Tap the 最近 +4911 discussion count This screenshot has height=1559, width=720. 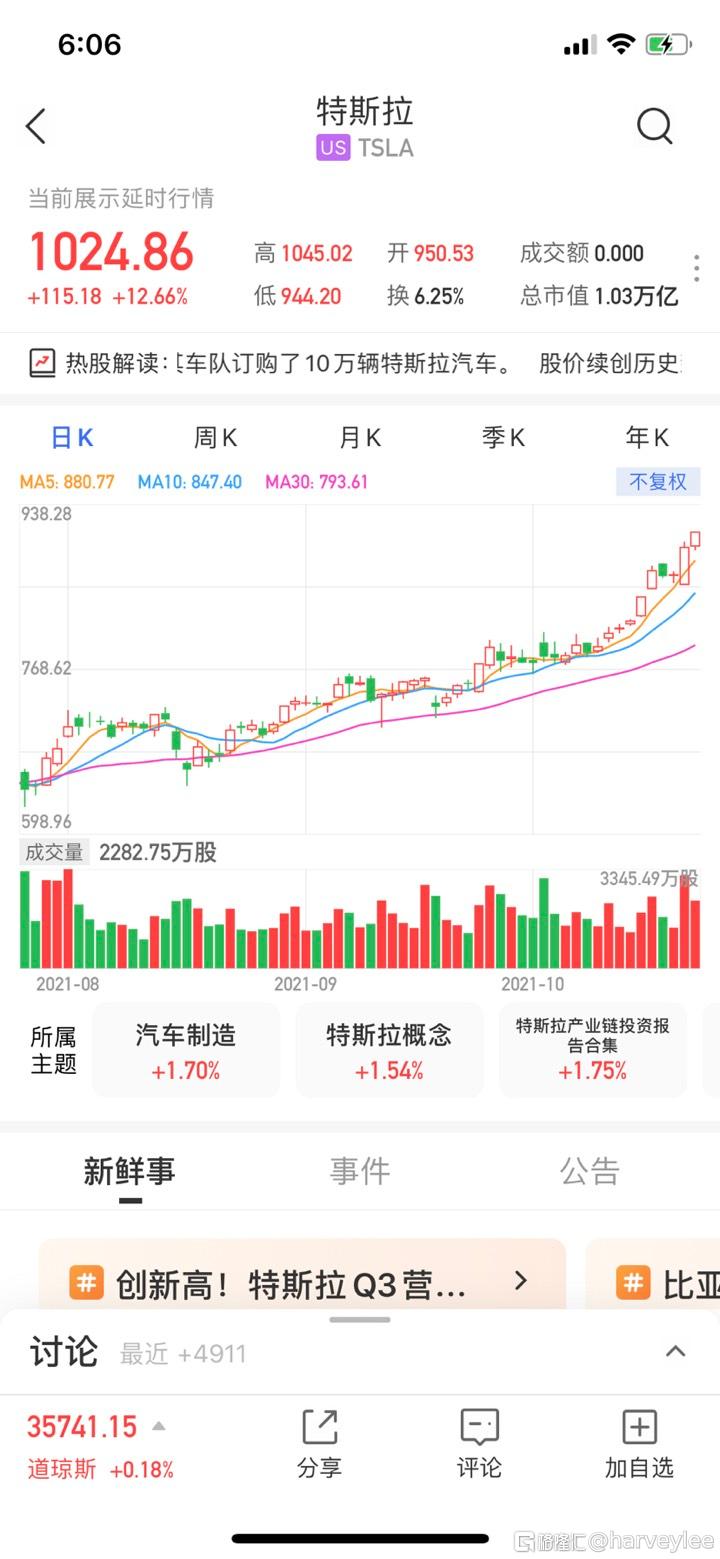click(183, 1354)
